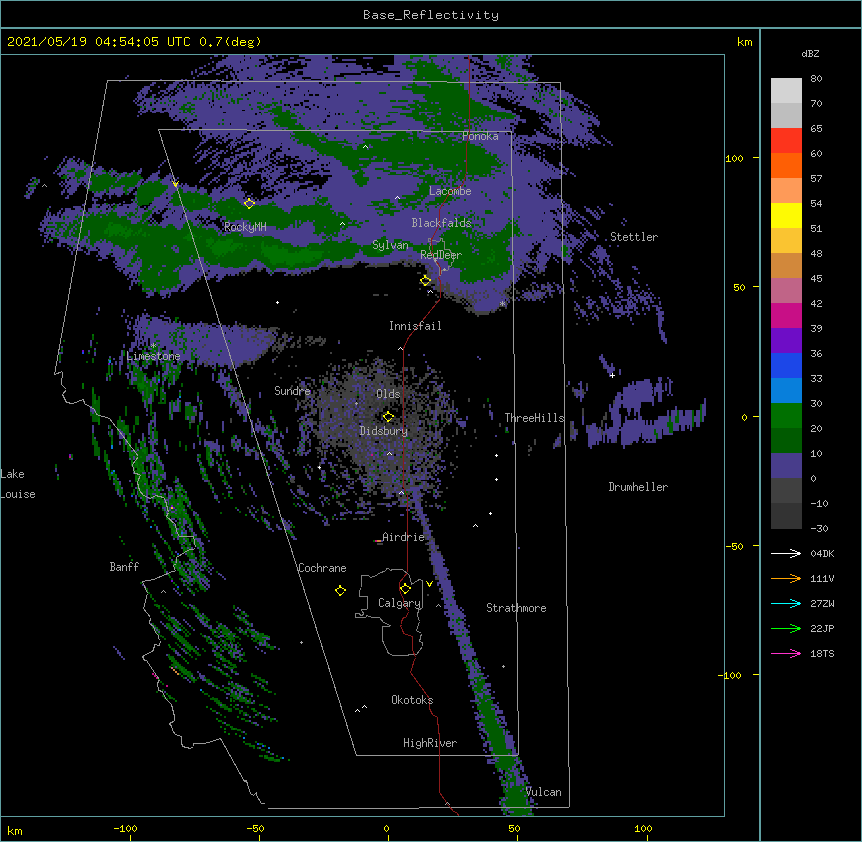Select the blue swatch between 36 and 33
862x842 pixels.
coord(786,365)
